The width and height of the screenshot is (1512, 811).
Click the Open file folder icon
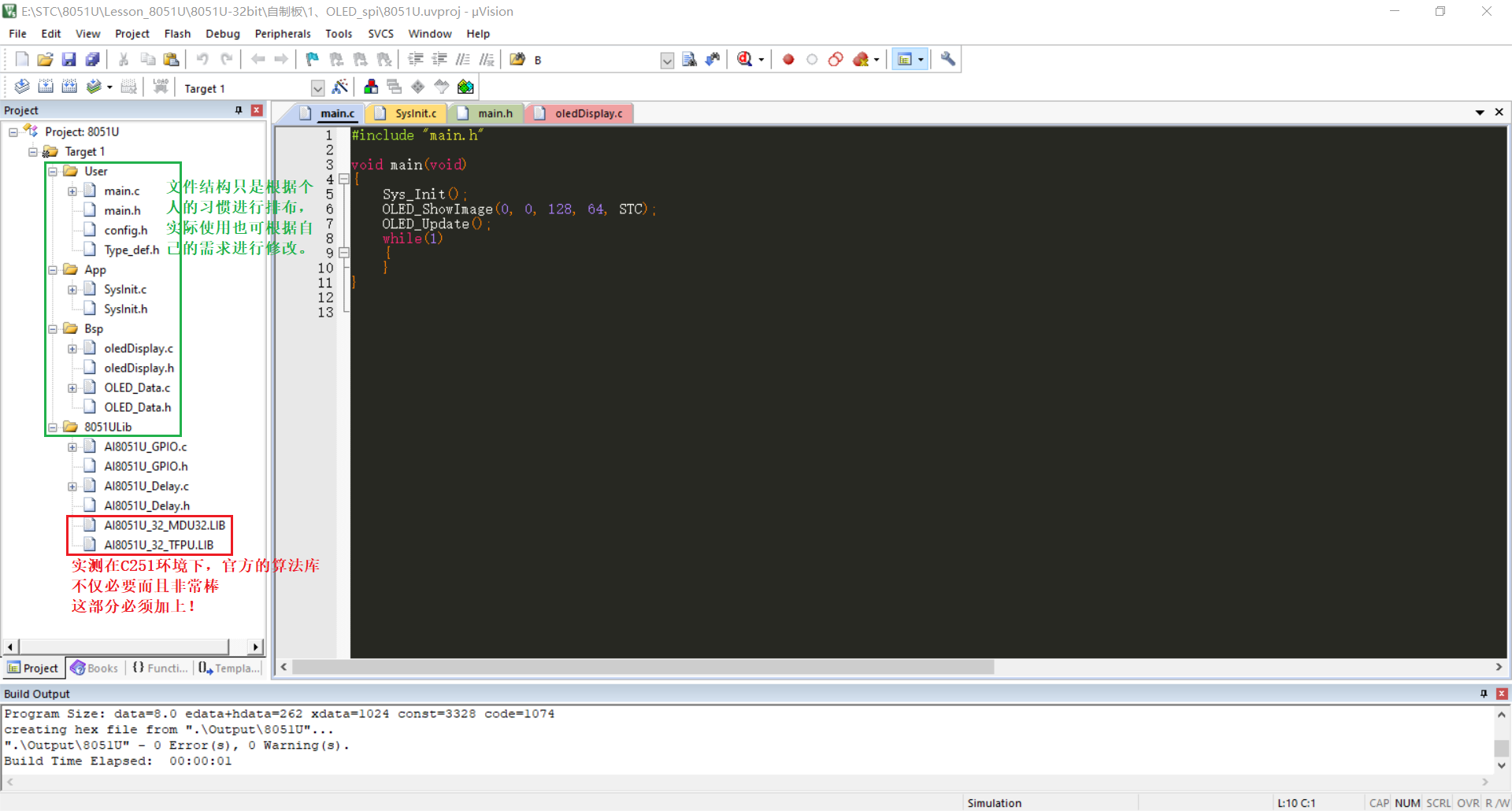coord(45,59)
